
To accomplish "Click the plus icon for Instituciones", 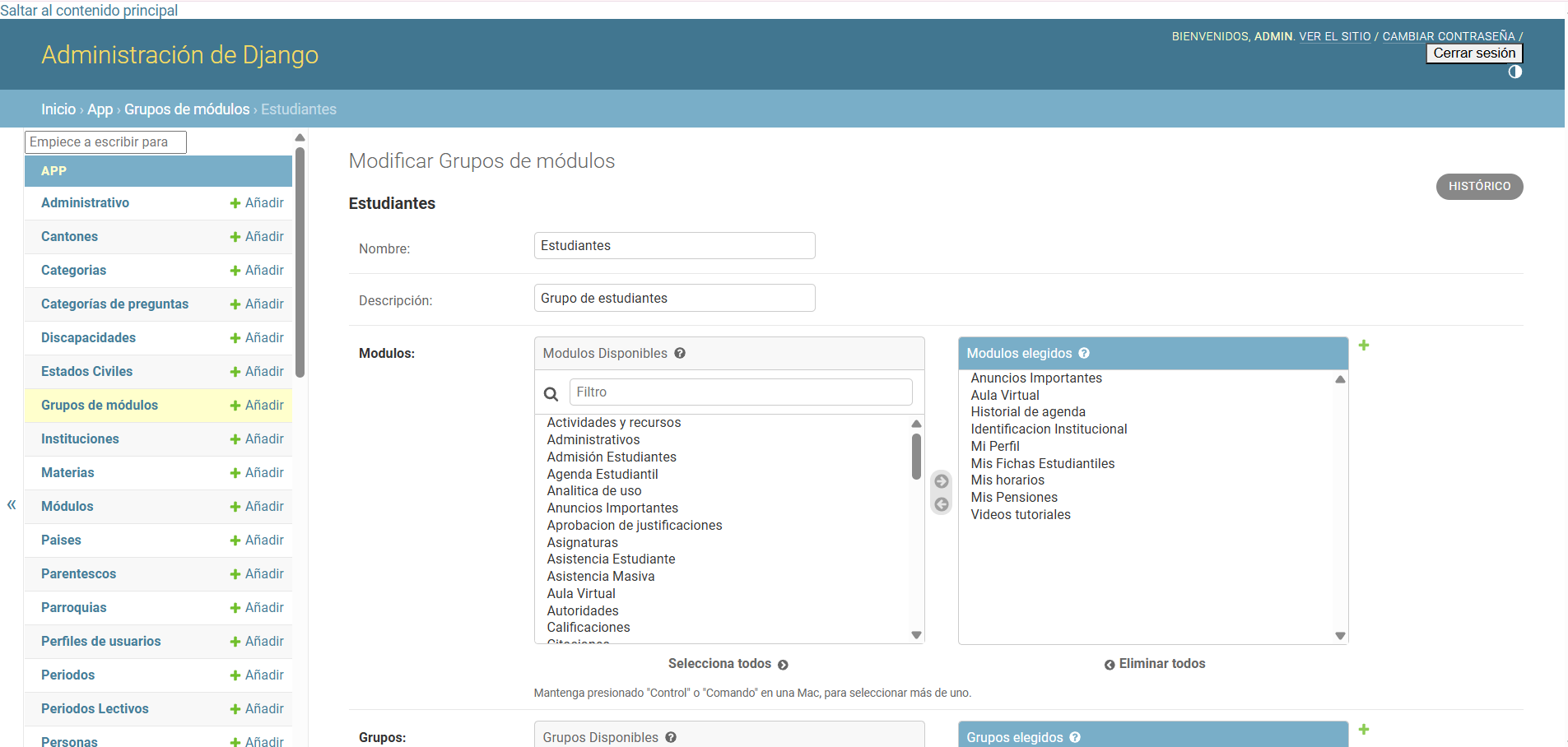I will (x=235, y=439).
